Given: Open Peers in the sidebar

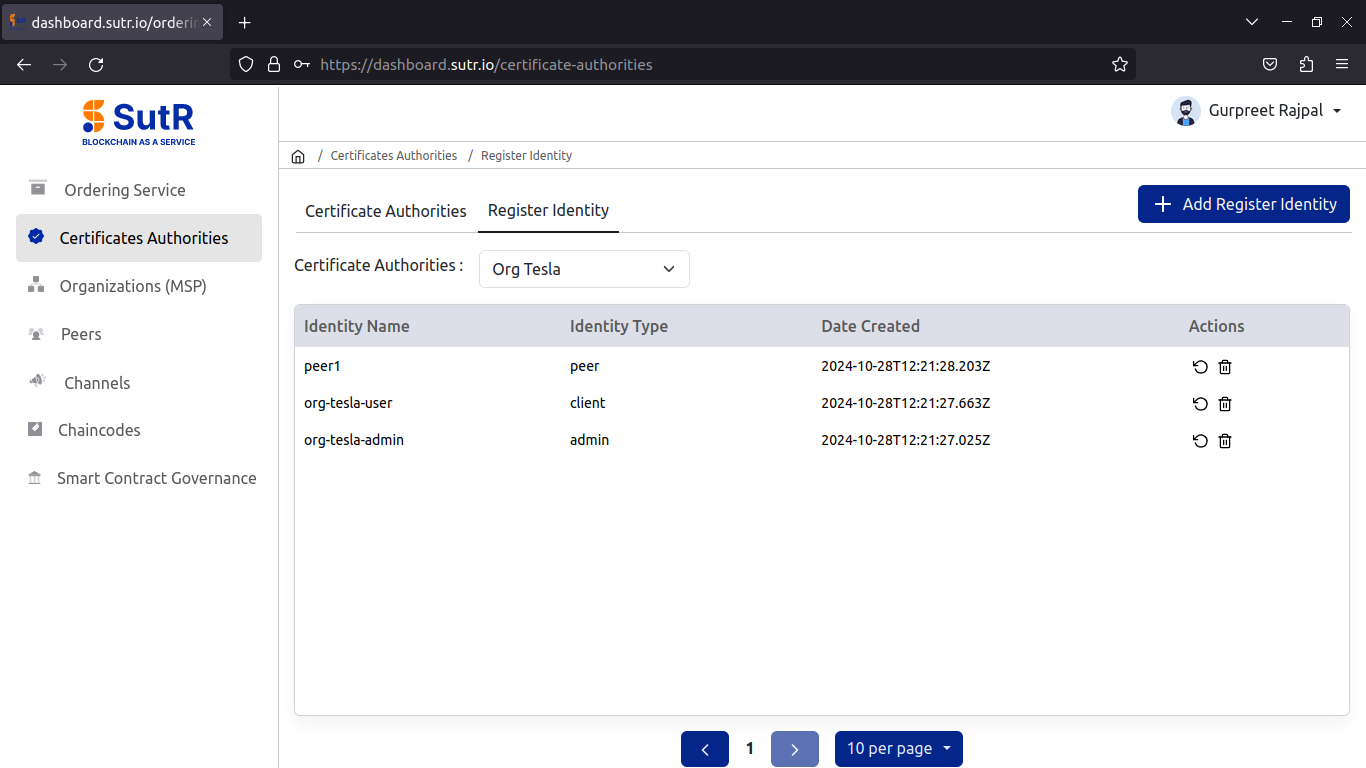Looking at the screenshot, I should pyautogui.click(x=81, y=334).
